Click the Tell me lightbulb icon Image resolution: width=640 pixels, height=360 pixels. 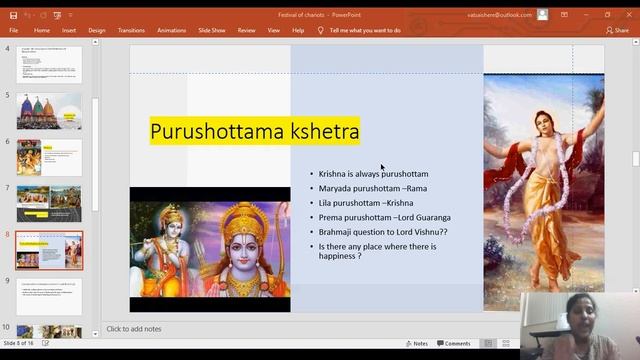(x=320, y=30)
